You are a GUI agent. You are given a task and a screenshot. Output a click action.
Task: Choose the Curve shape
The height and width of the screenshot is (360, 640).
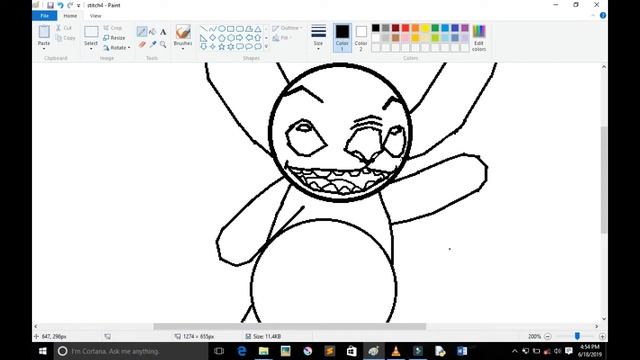pyautogui.click(x=213, y=29)
